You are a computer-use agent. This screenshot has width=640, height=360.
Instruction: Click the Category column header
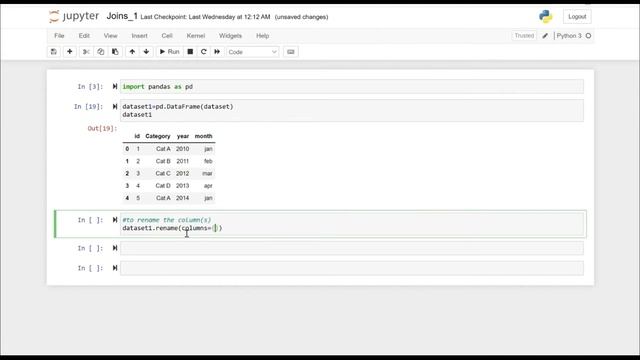tap(158, 136)
